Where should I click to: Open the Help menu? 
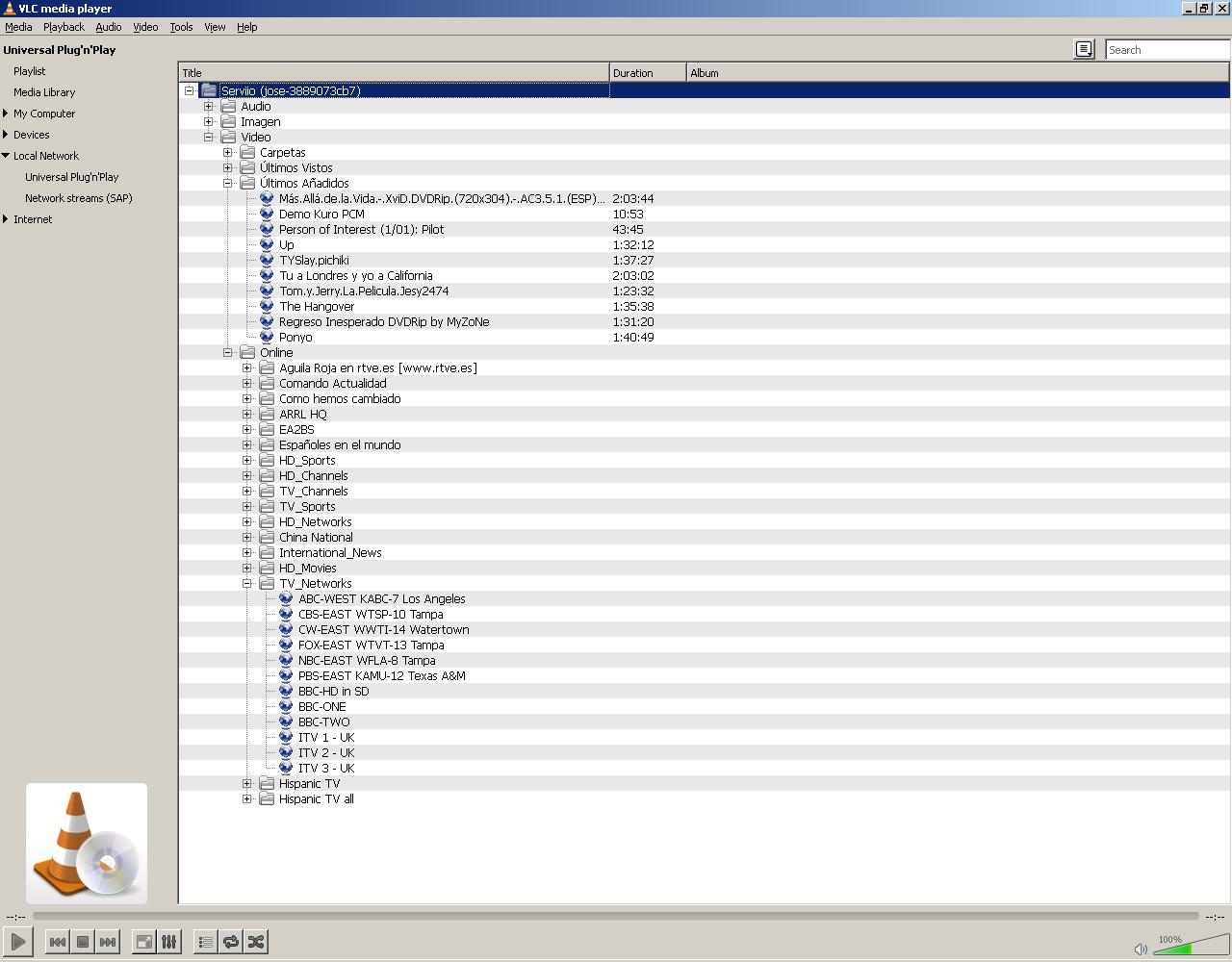tap(246, 27)
